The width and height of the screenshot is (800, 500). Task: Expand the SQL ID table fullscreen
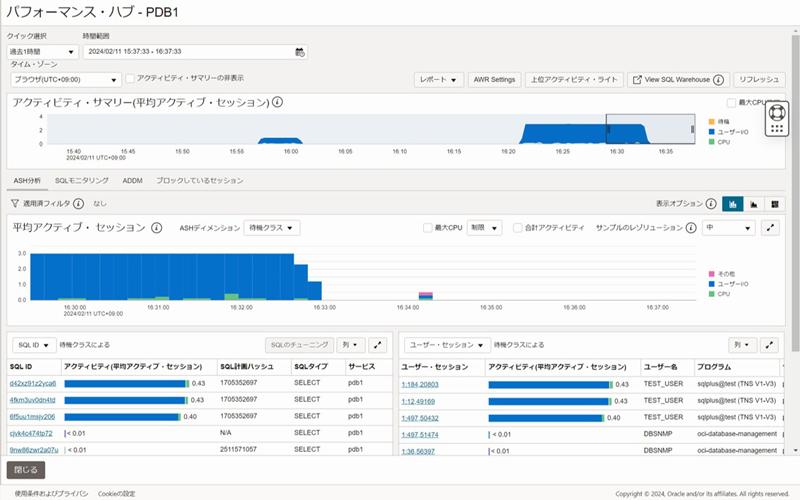378,345
